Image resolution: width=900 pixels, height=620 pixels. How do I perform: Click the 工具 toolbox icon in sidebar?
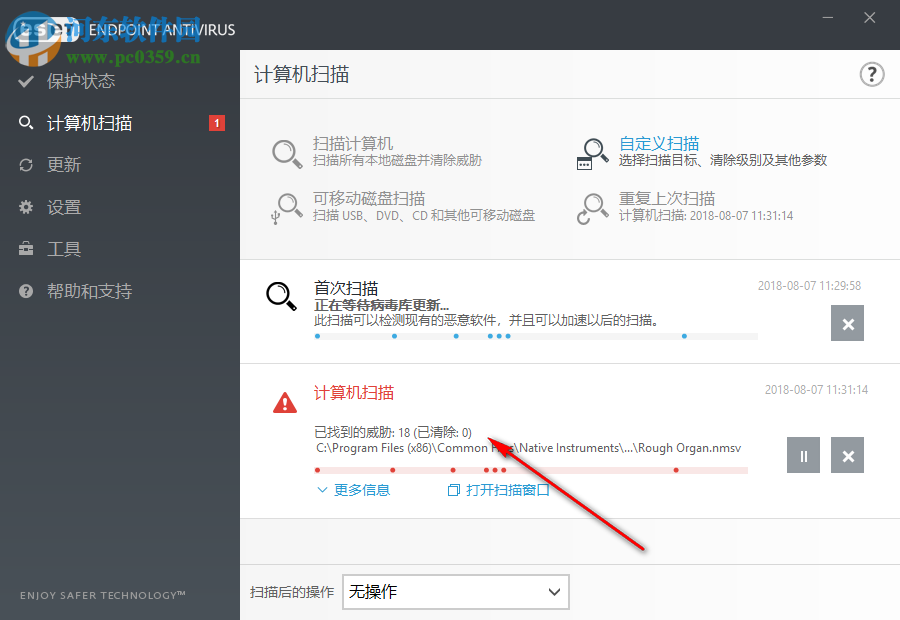(25, 249)
